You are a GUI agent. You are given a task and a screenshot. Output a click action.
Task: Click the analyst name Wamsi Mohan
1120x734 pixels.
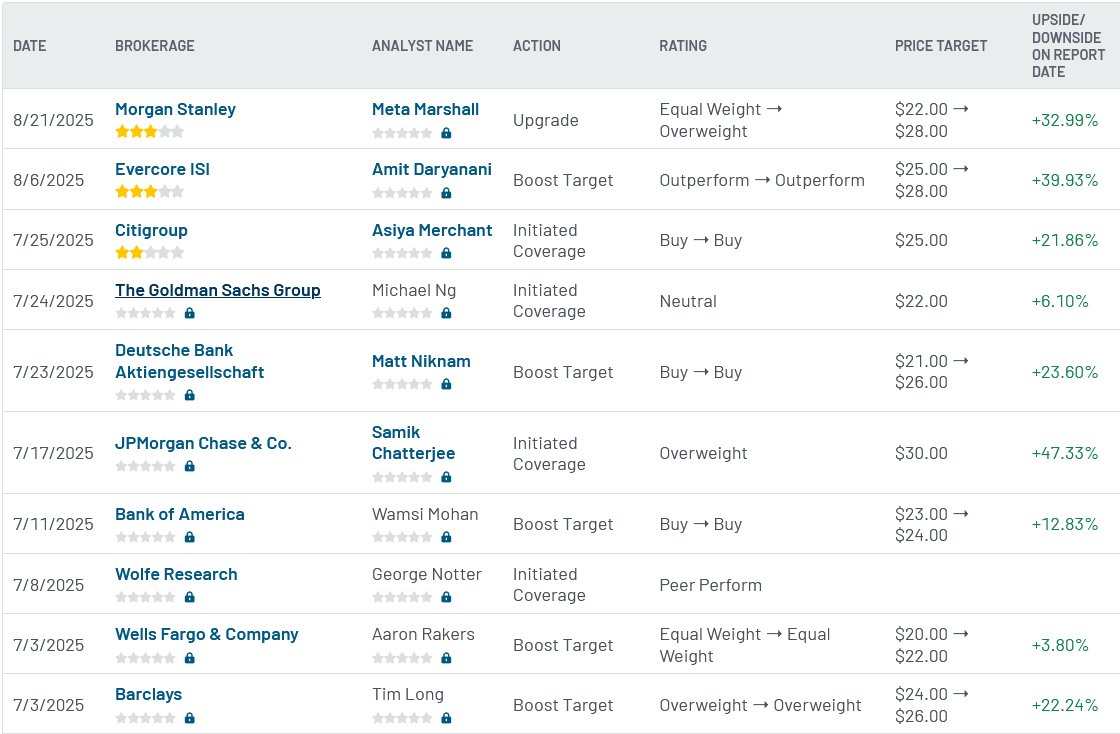pos(425,514)
